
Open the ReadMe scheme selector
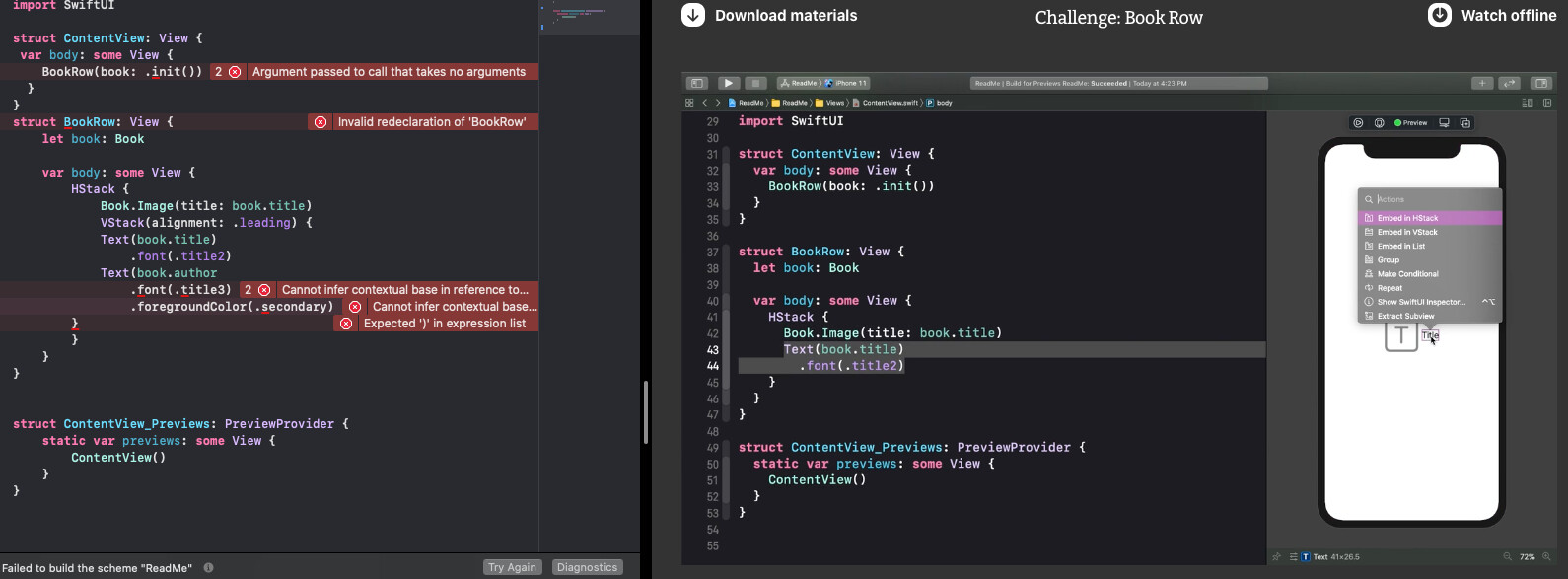click(800, 83)
